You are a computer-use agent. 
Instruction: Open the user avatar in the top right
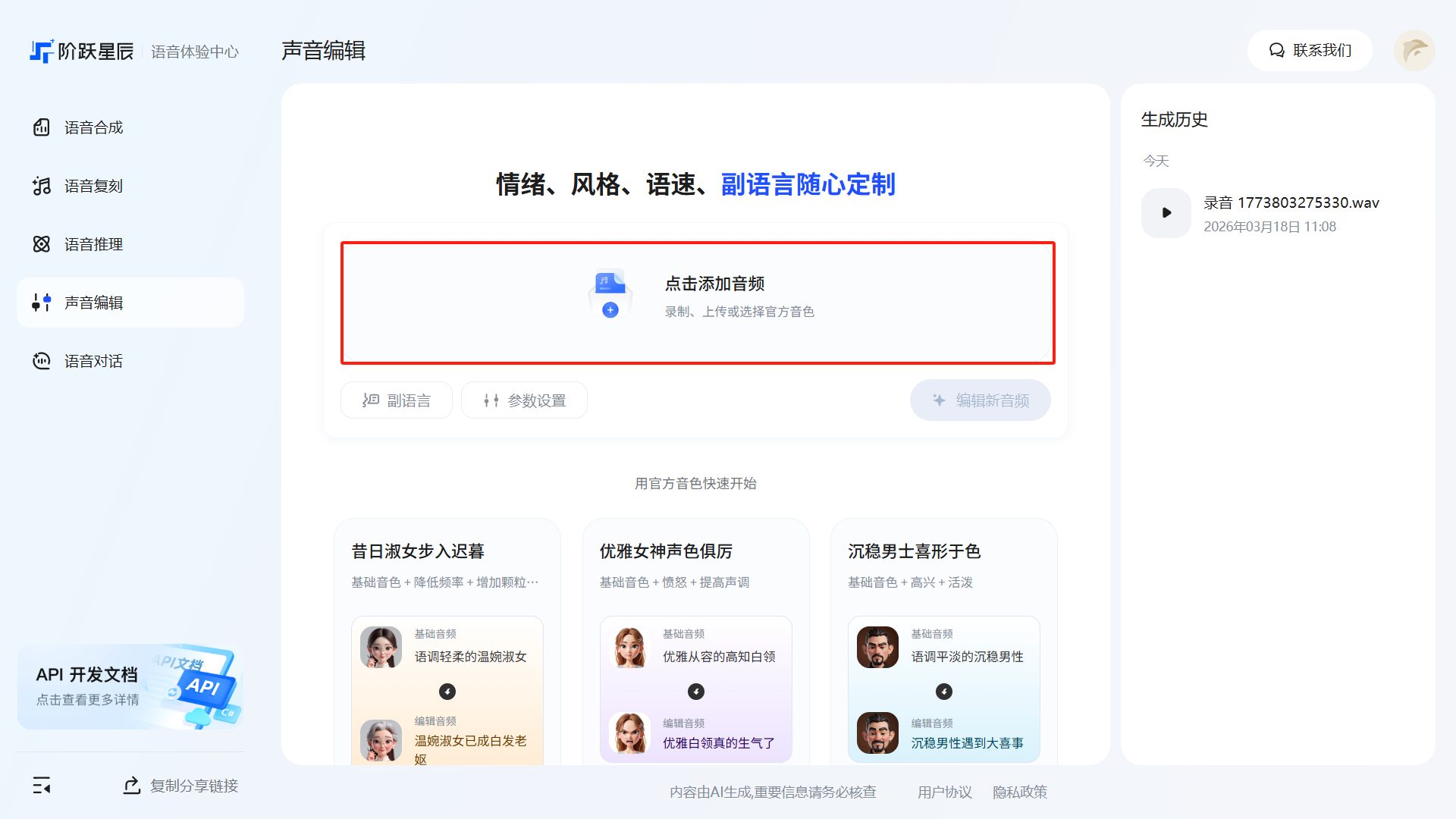(x=1414, y=50)
